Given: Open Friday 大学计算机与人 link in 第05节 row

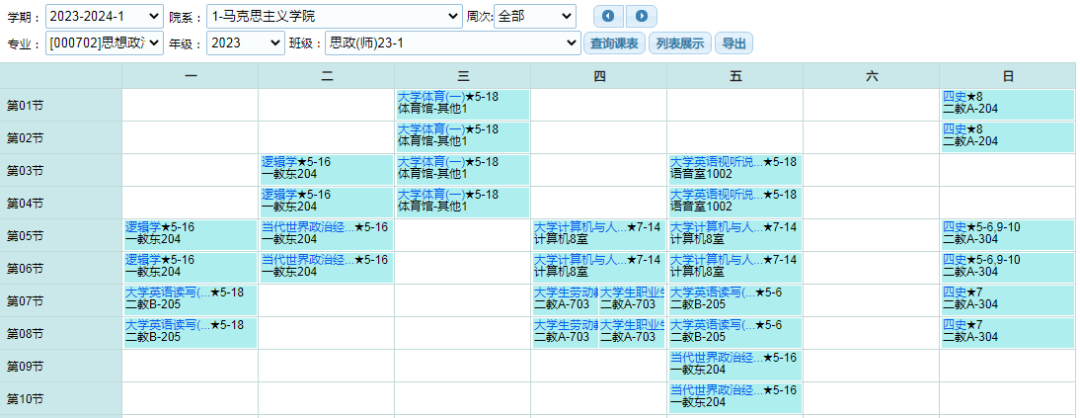Looking at the screenshot, I should tap(716, 227).
